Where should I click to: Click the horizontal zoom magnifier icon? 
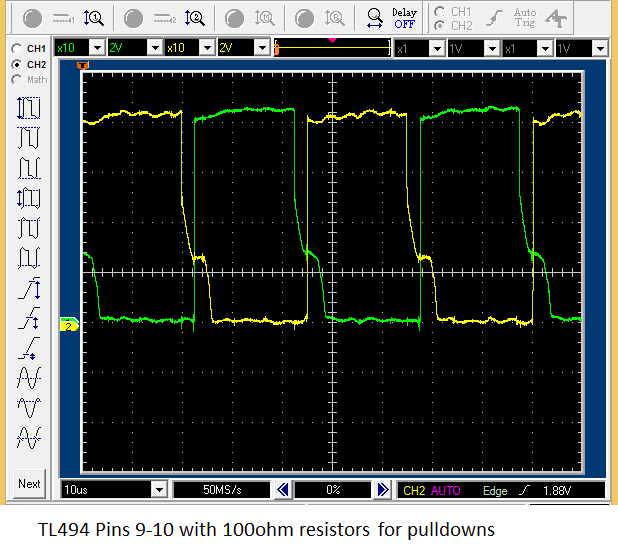(374, 18)
